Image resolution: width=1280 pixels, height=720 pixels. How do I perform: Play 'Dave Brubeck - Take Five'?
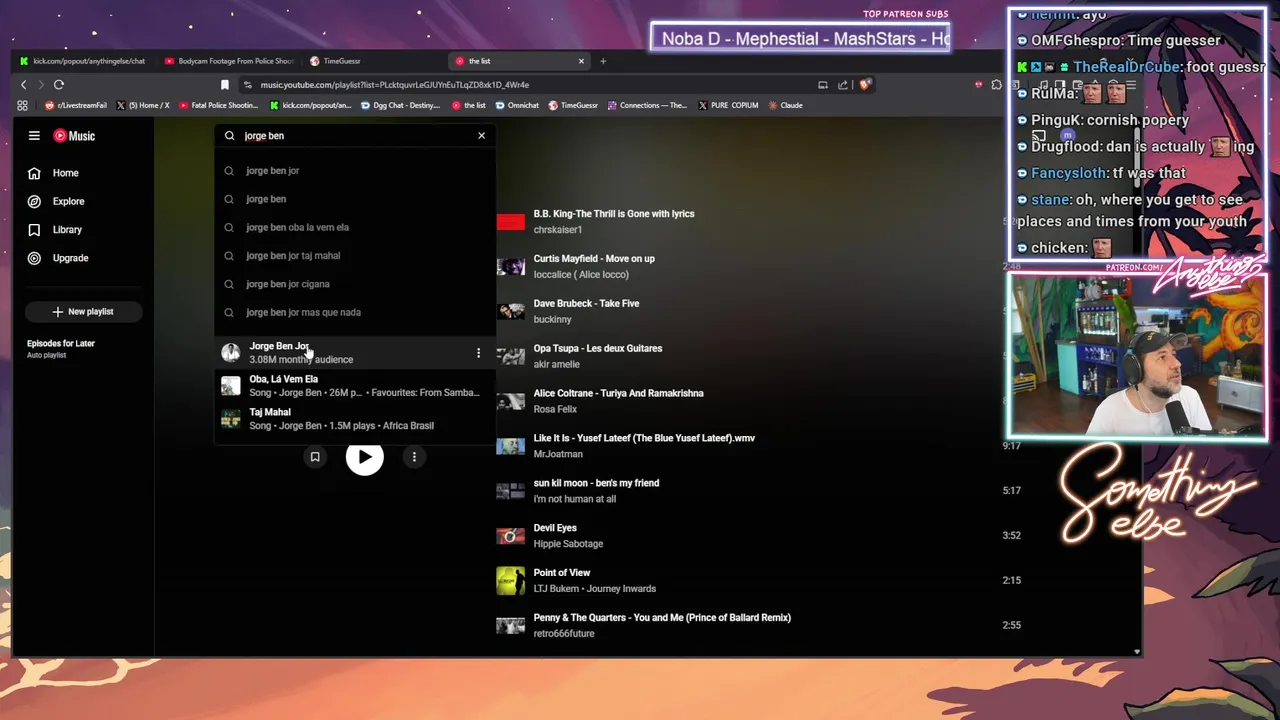(586, 304)
